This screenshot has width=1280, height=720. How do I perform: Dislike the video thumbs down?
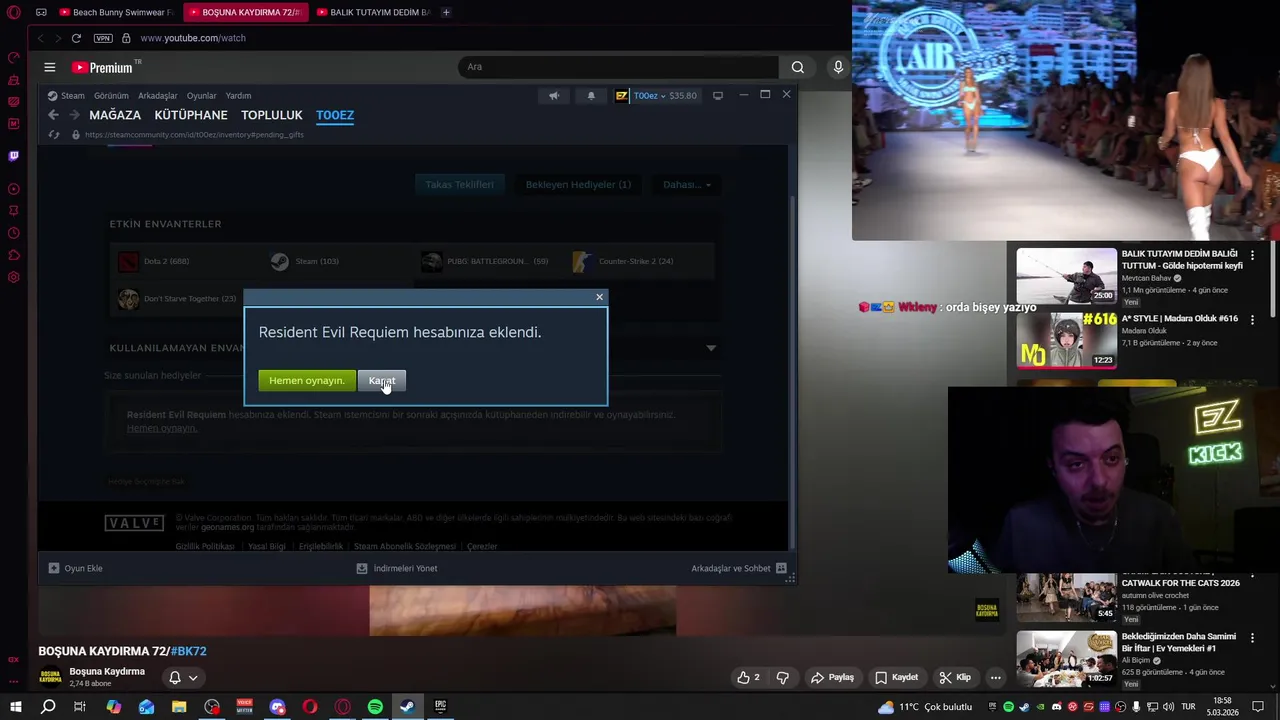783,677
